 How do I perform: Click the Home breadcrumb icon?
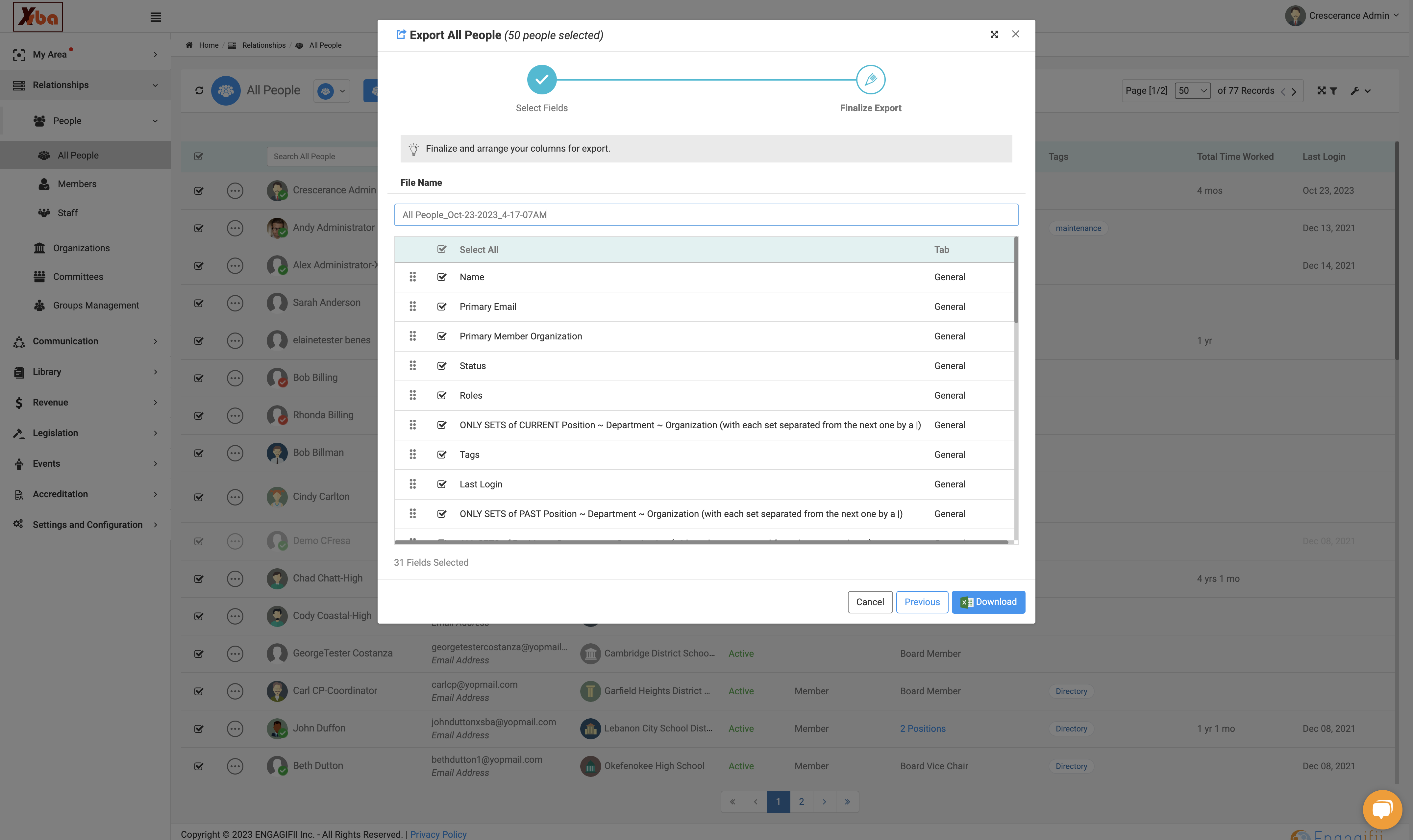189,45
